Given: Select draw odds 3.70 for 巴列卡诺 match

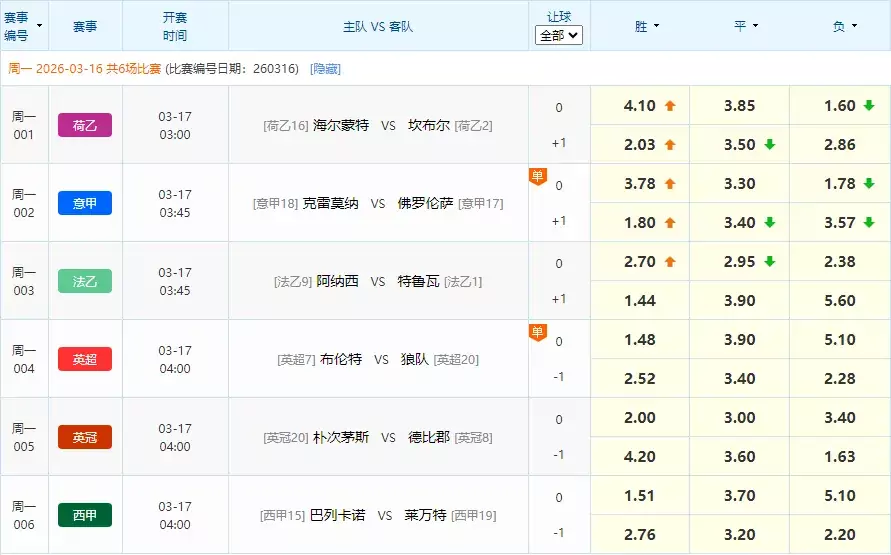Looking at the screenshot, I should click(739, 495).
